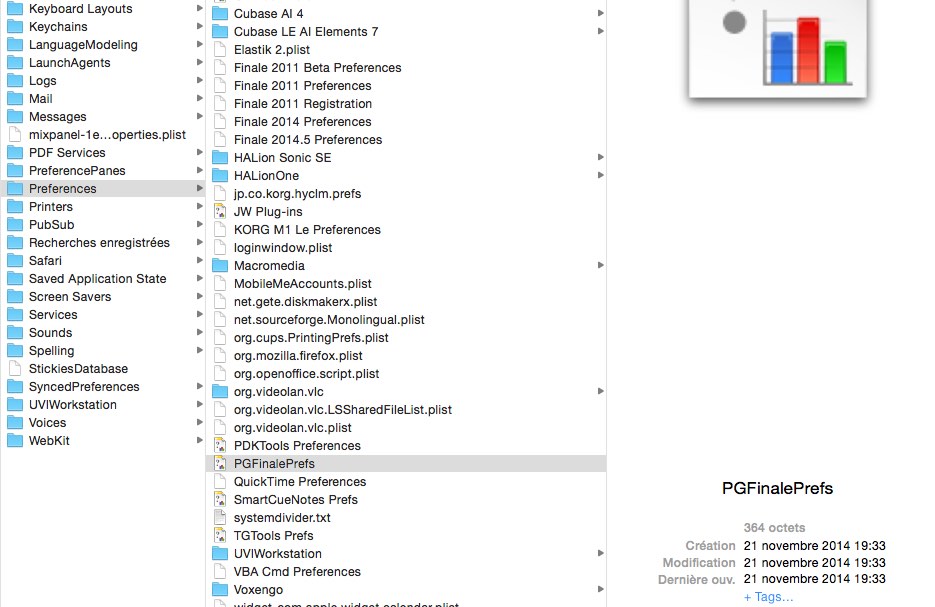
Task: Expand the Cubase AI 4 folder arrow
Action: (600, 14)
